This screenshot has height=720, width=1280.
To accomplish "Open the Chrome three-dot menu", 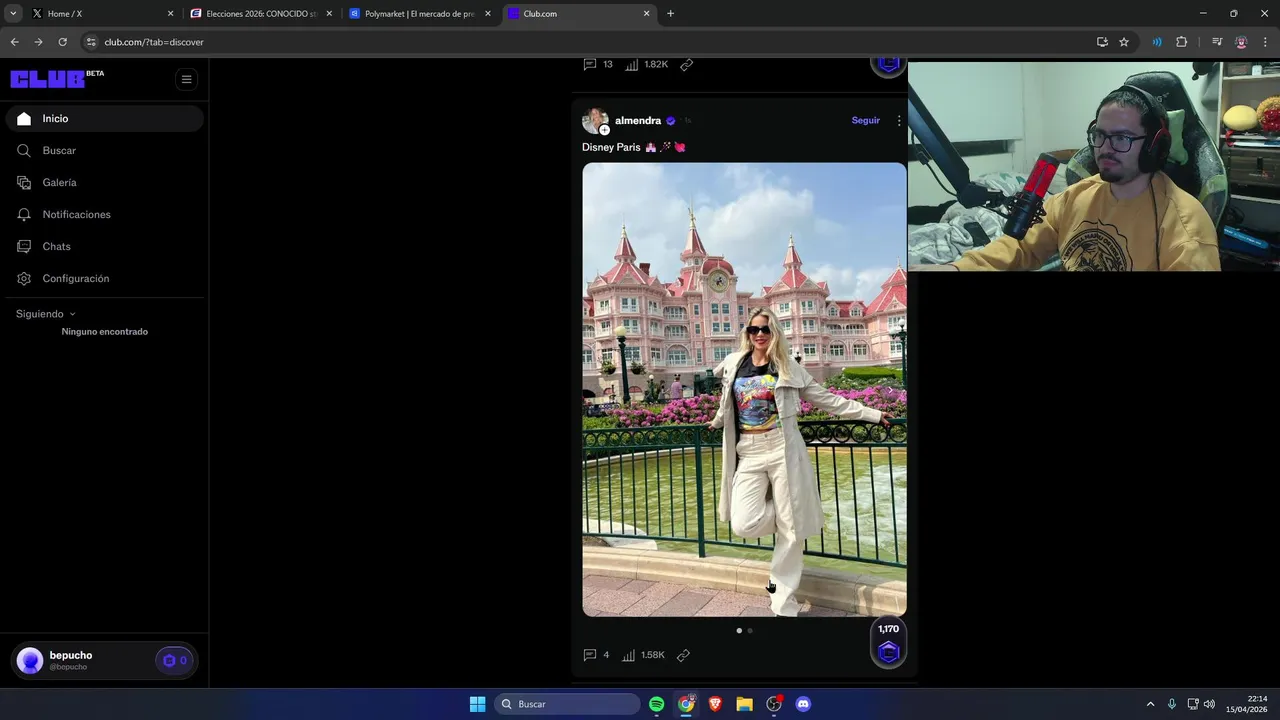I will point(1266,42).
